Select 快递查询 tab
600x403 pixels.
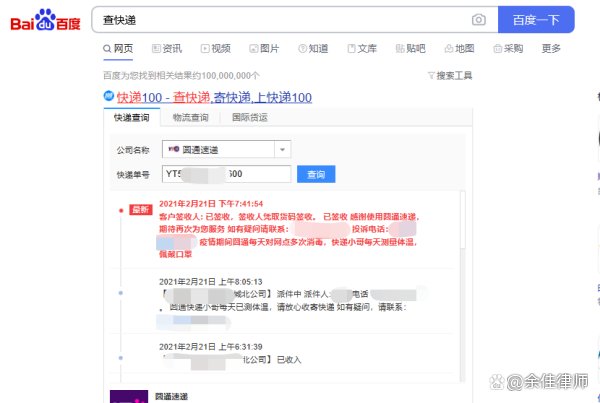132,117
